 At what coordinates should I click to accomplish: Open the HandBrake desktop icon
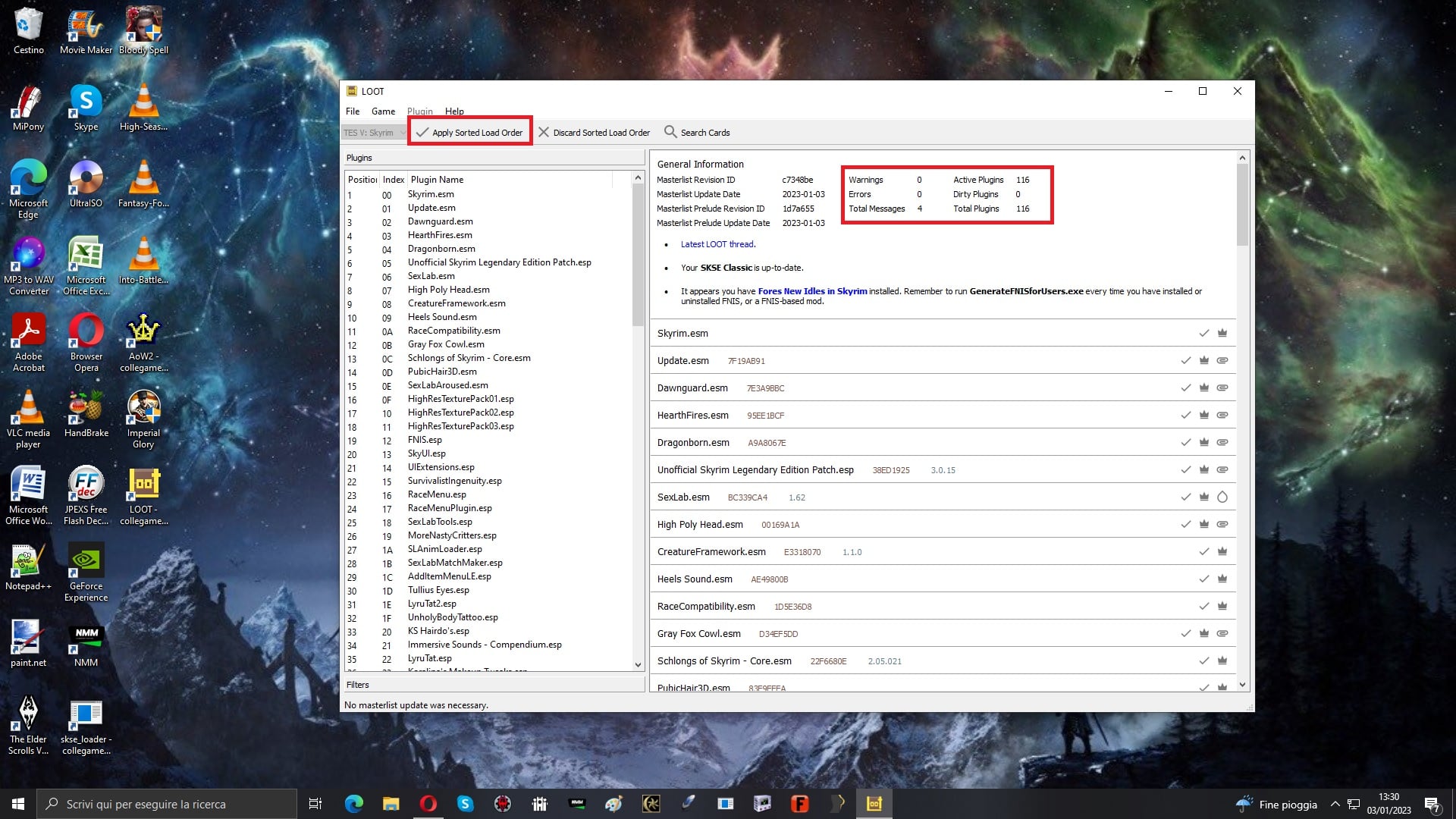[x=86, y=414]
